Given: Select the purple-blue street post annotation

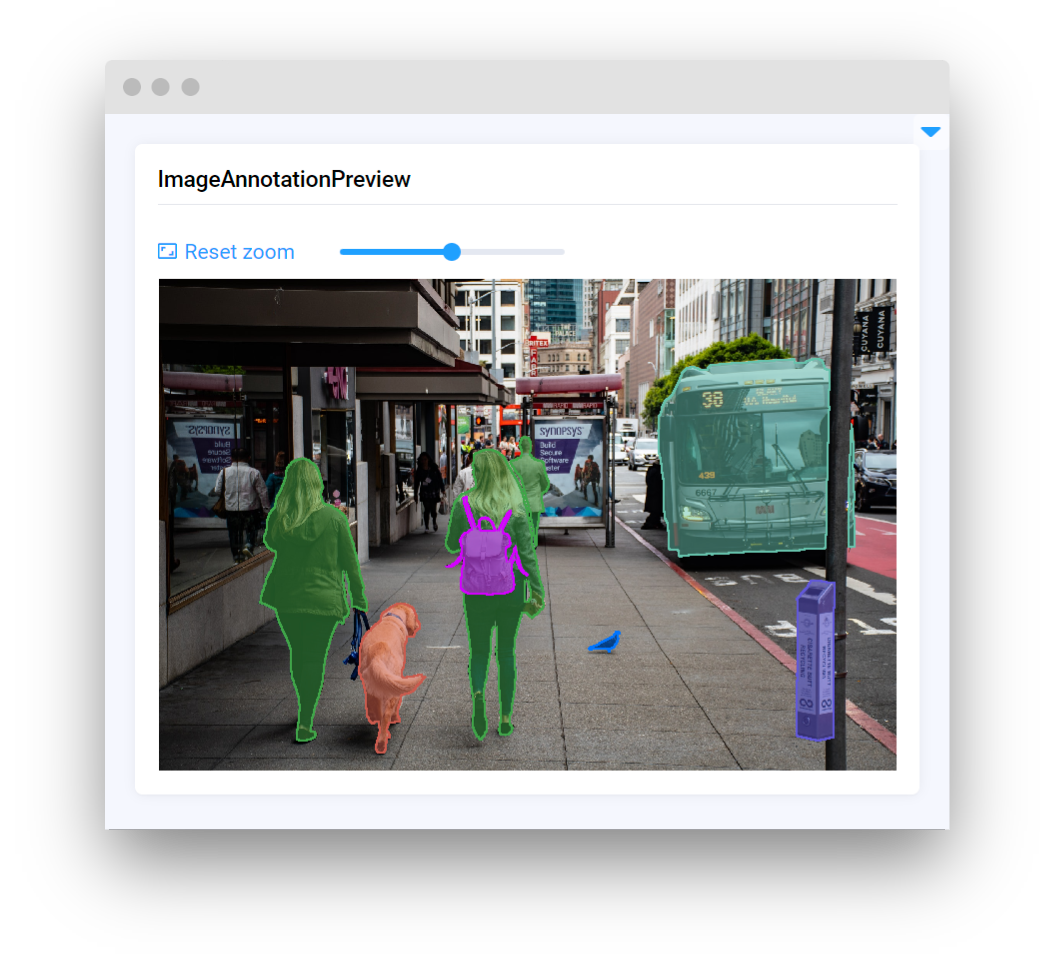Looking at the screenshot, I should click(x=815, y=660).
